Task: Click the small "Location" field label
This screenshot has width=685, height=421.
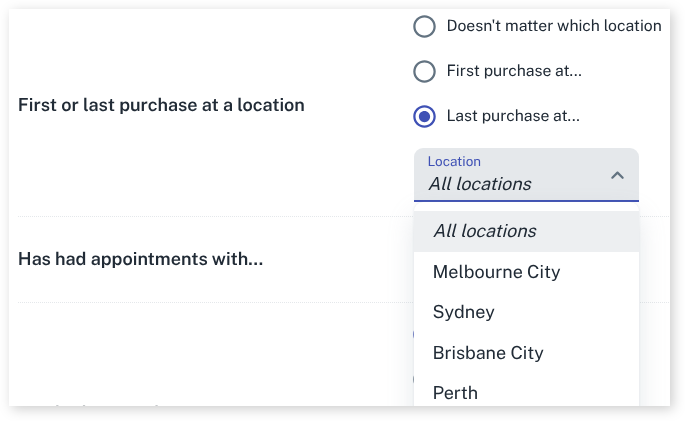Action: (454, 161)
